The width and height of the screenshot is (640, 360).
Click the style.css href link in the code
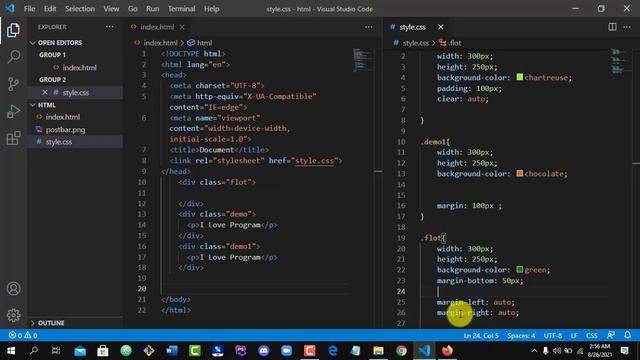[314, 161]
